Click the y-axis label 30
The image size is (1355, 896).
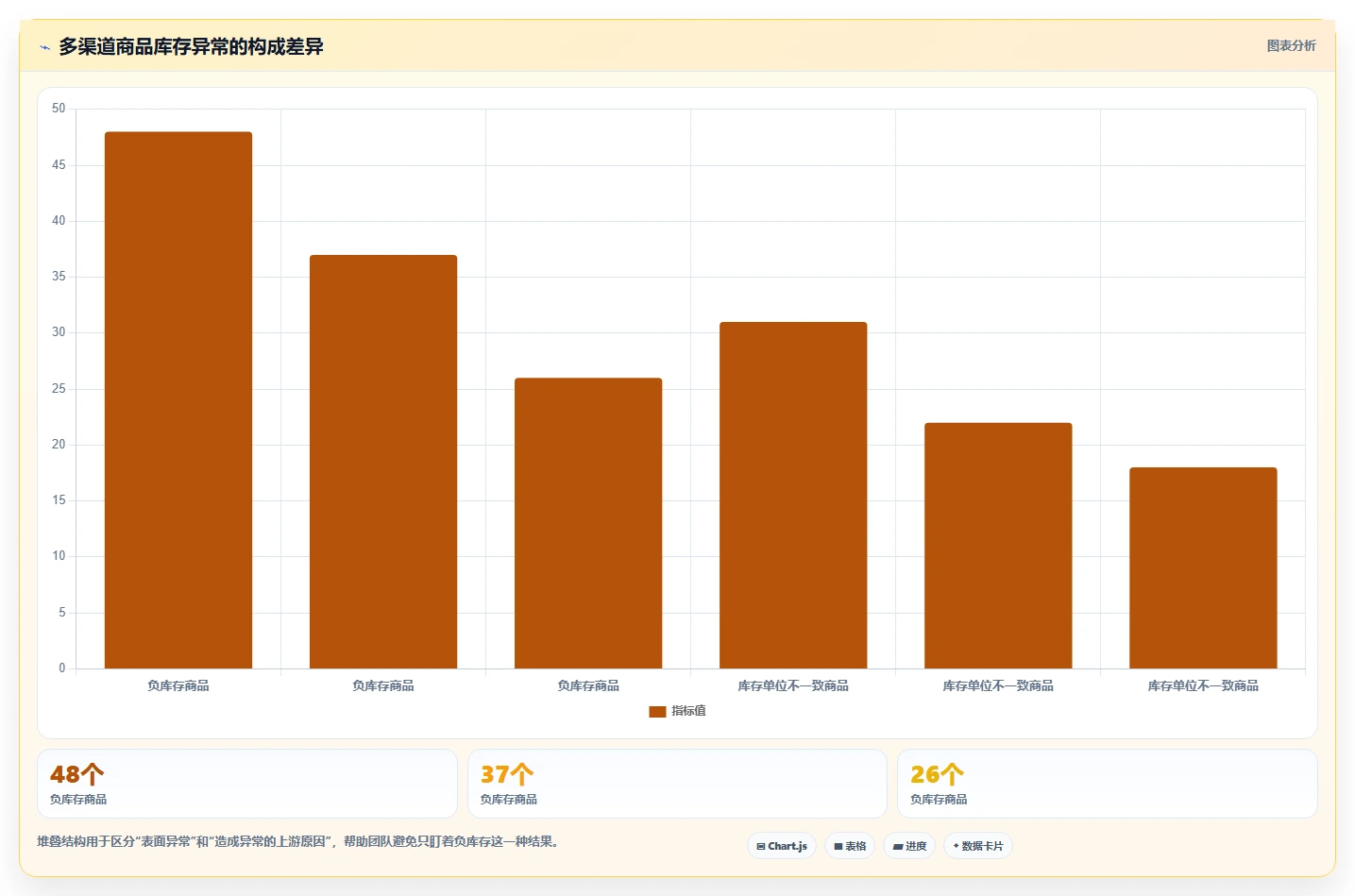point(59,332)
